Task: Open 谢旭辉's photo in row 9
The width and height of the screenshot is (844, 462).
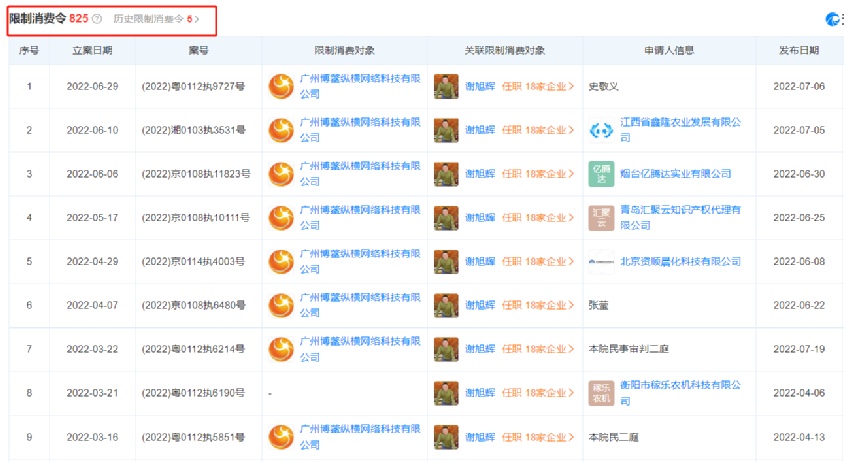Action: [446, 437]
